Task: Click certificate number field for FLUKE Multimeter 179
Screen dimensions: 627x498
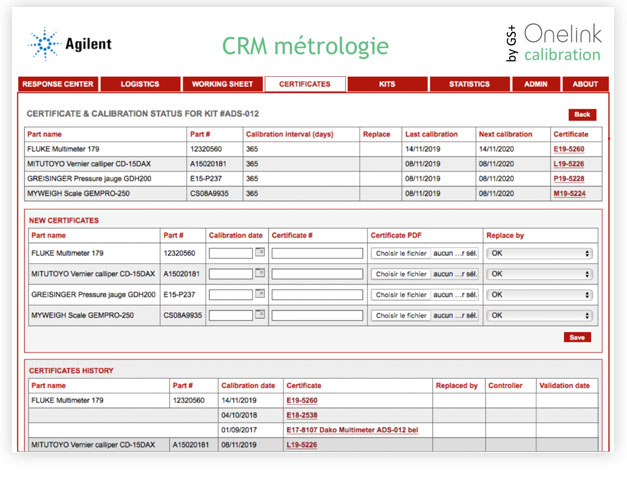Action: click(317, 254)
